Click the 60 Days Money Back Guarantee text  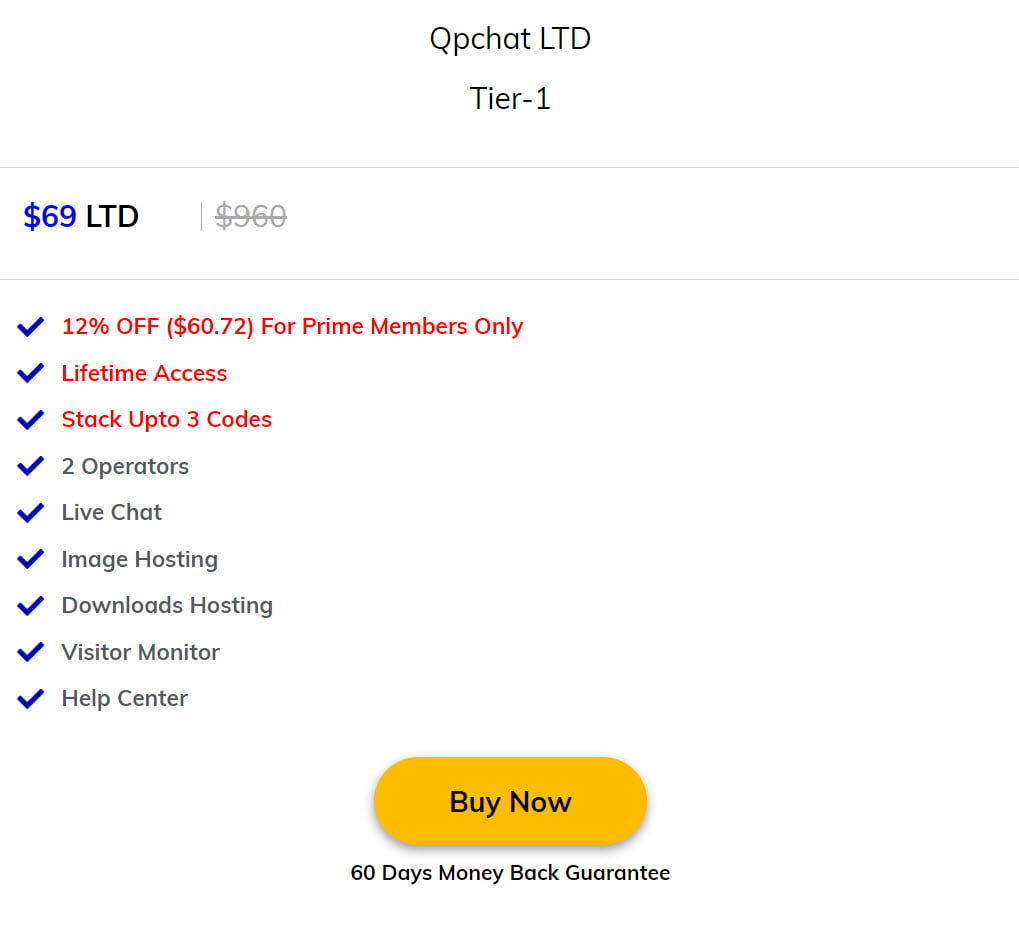click(x=512, y=872)
